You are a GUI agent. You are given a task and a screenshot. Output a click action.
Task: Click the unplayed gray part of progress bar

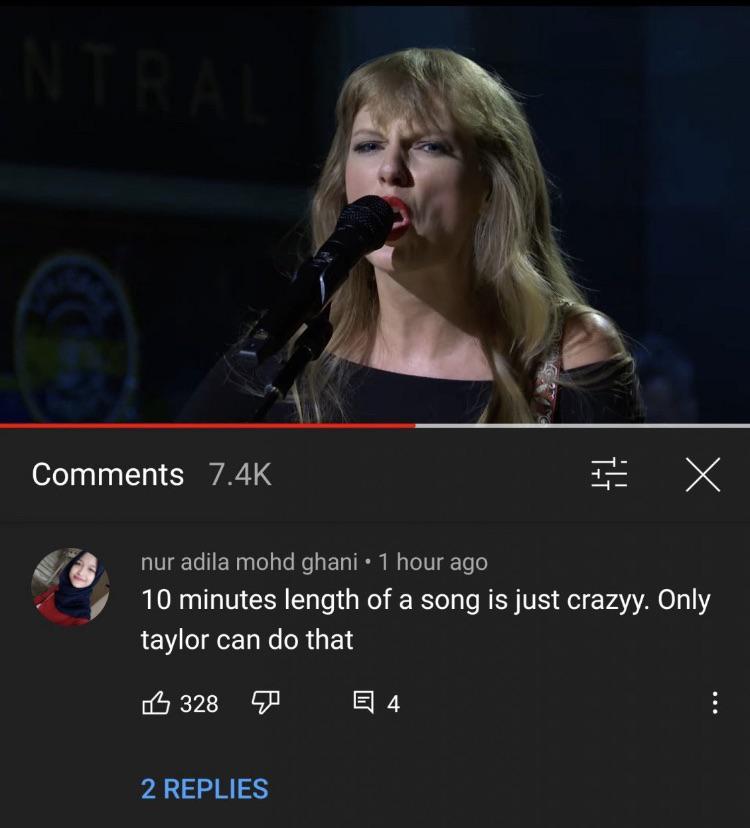point(583,425)
